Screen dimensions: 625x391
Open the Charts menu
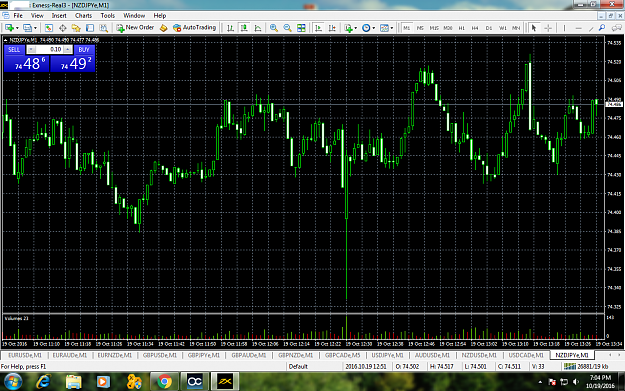(83, 16)
